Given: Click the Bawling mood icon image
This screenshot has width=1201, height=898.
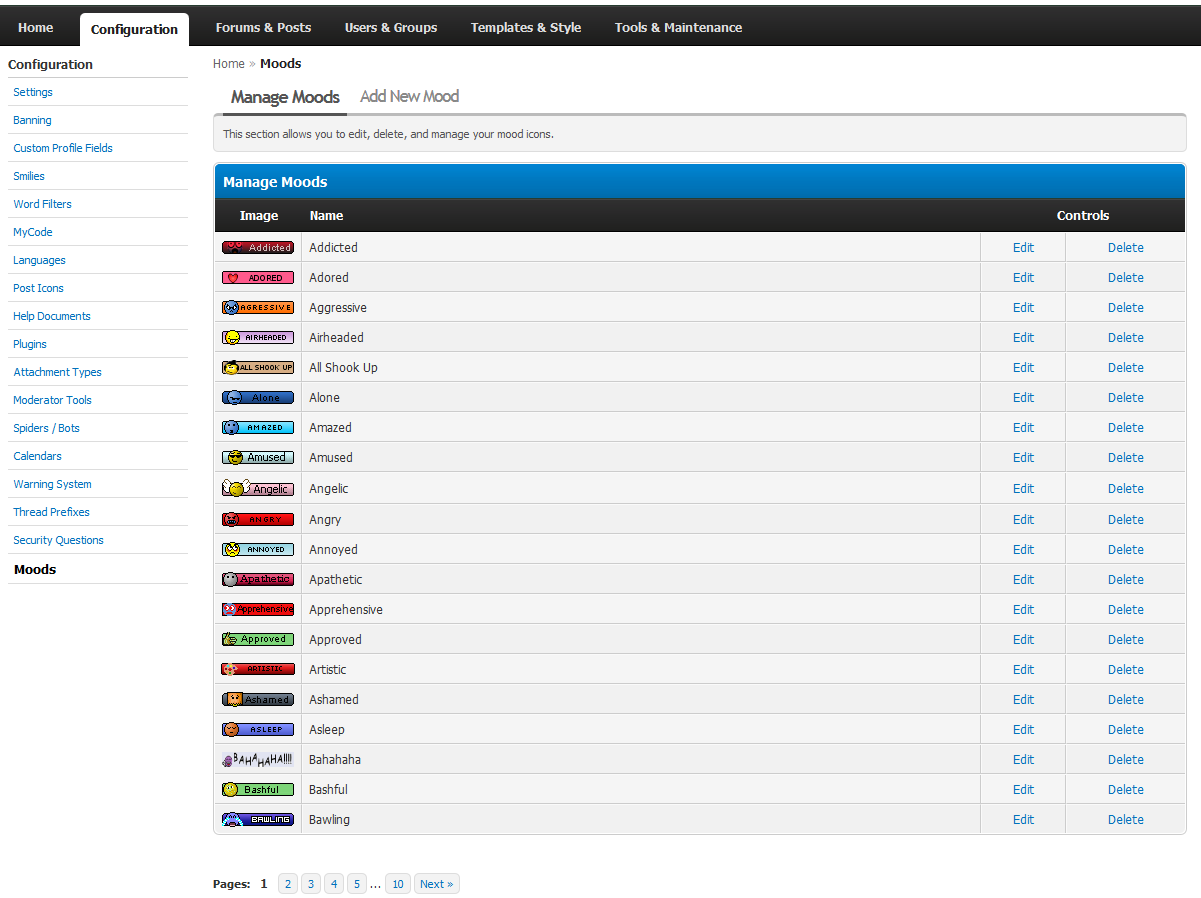Looking at the screenshot, I should tap(258, 820).
